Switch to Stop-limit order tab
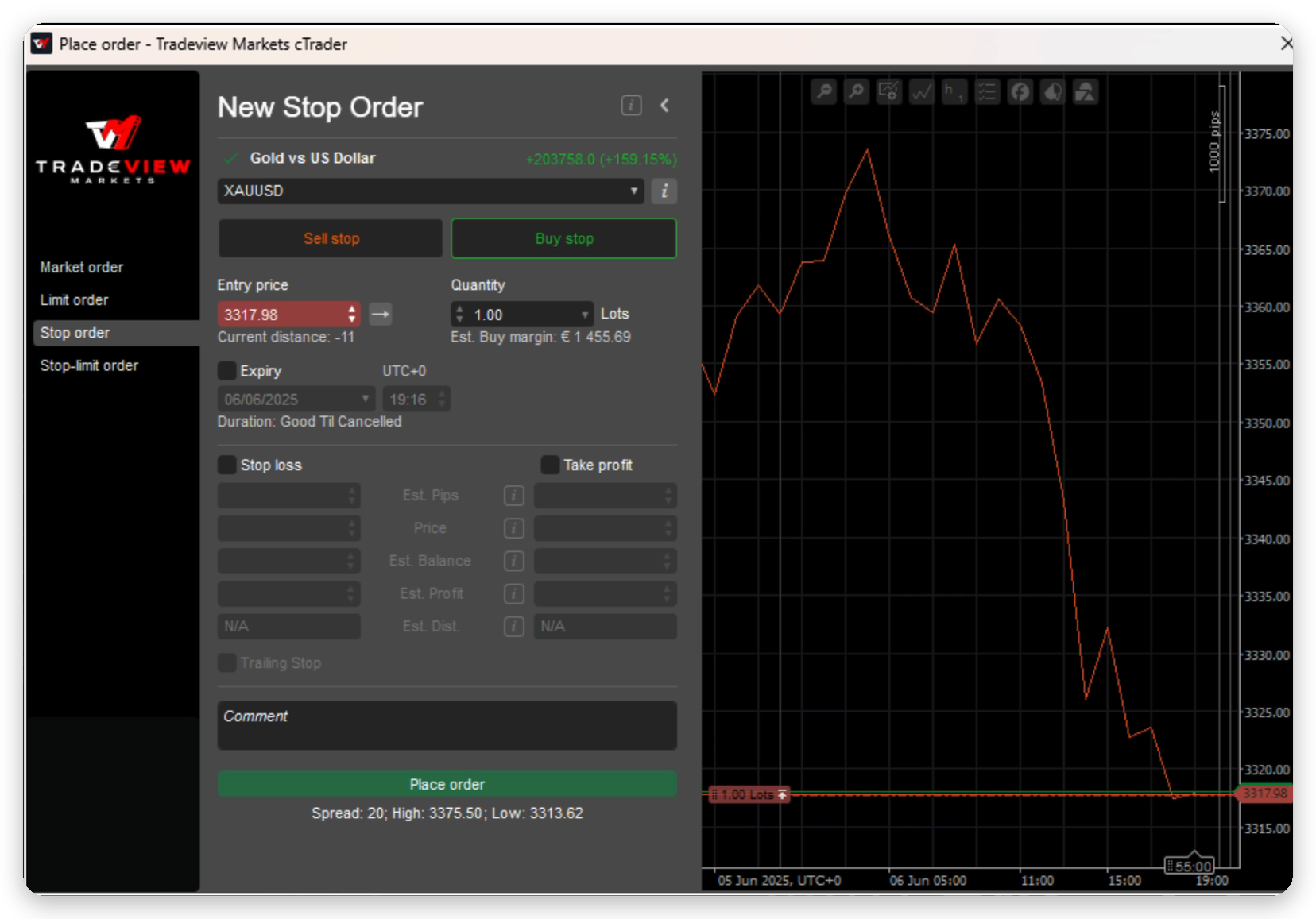The width and height of the screenshot is (1316, 919). (x=90, y=365)
